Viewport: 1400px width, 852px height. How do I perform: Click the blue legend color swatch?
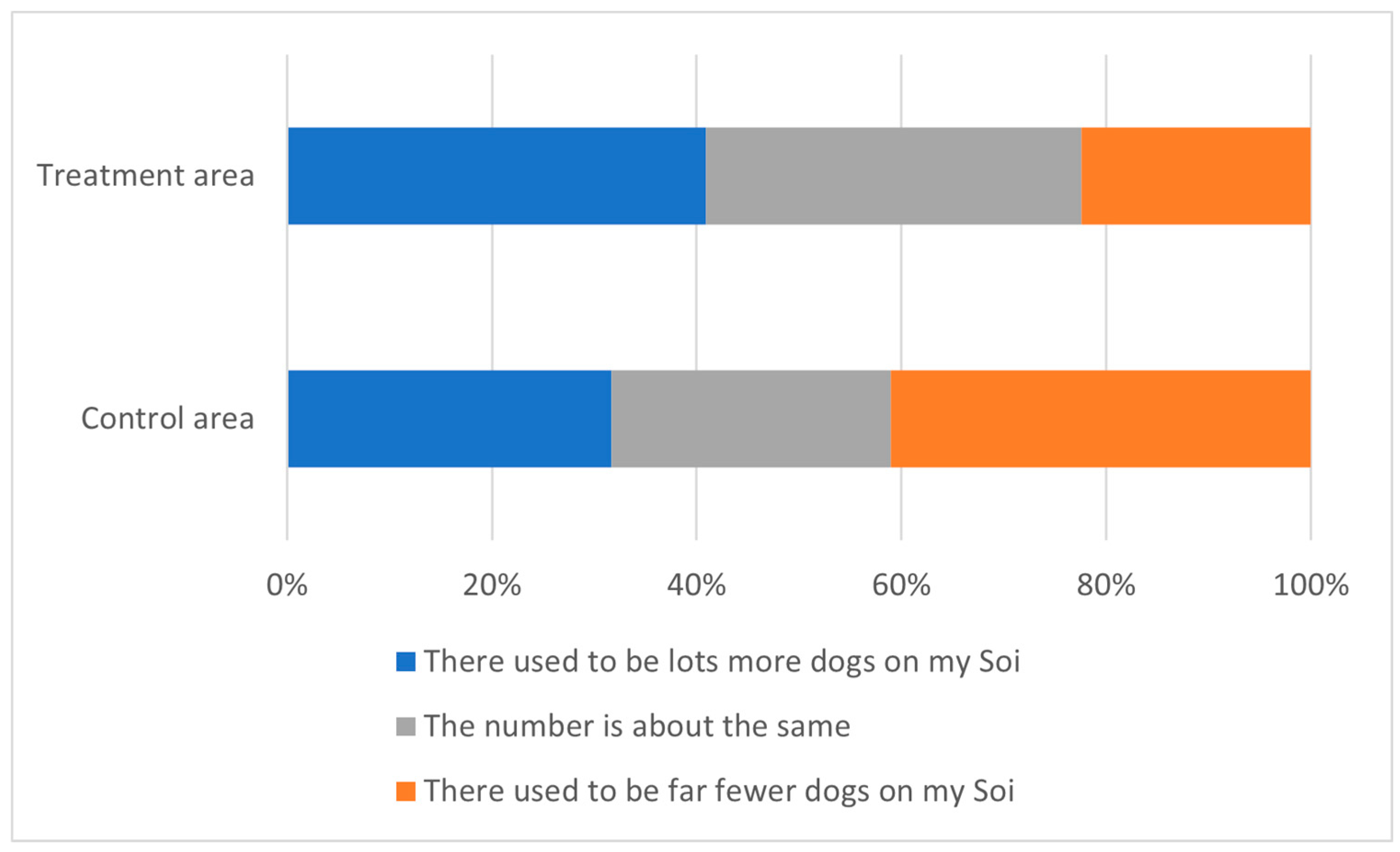point(406,661)
